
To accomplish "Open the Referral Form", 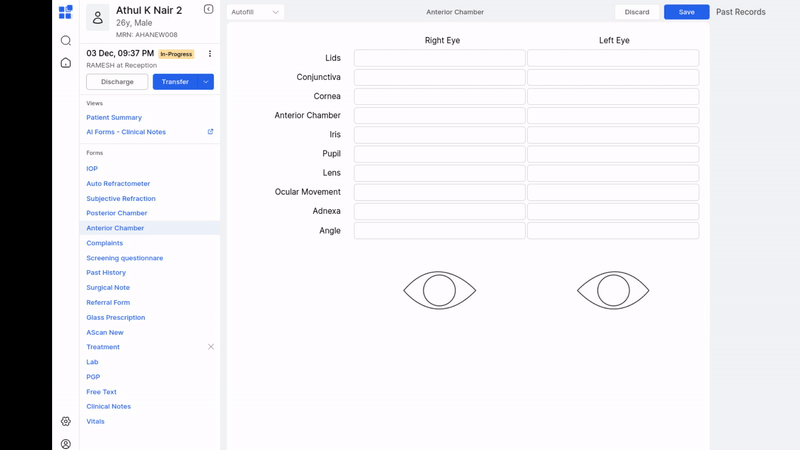I will tap(108, 302).
